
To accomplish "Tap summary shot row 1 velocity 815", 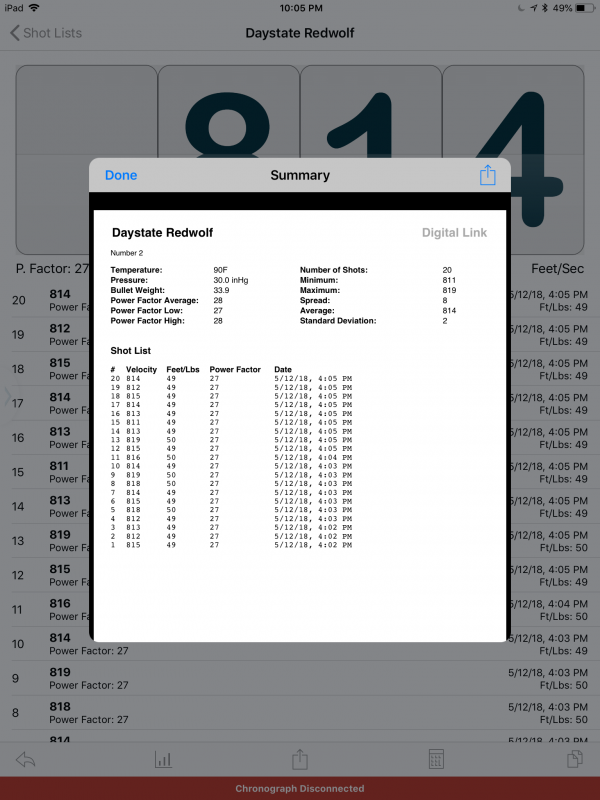I will 231,545.
